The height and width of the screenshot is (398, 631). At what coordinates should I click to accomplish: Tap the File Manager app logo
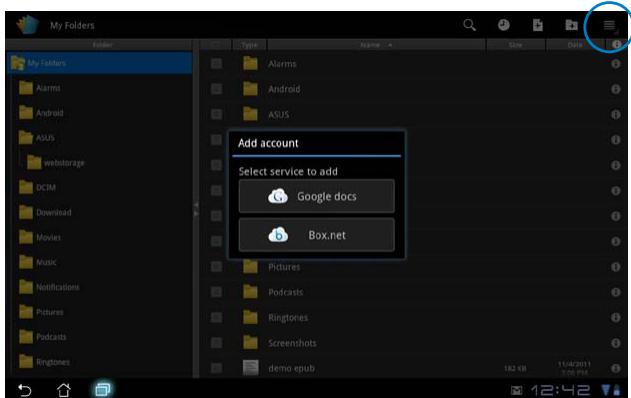[27, 25]
